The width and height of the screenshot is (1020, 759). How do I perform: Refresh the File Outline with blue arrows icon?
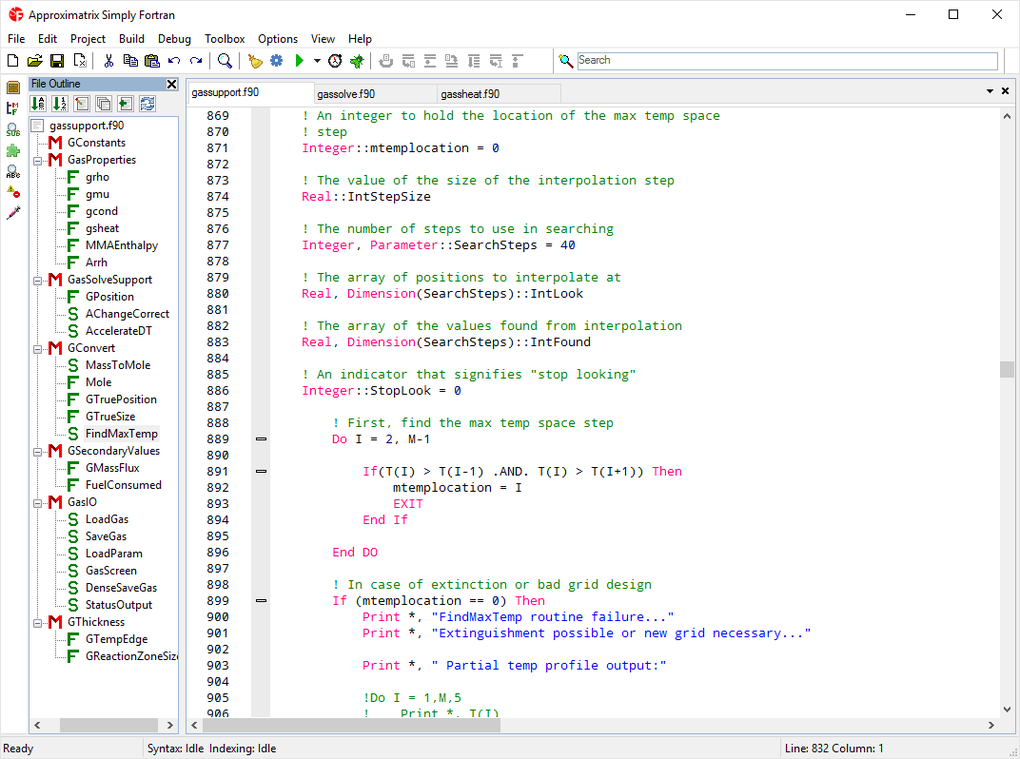147,104
